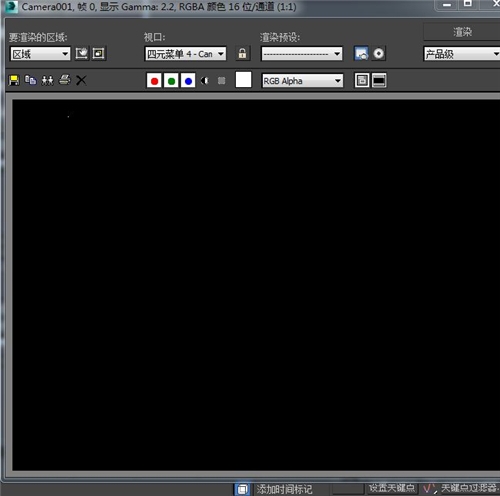This screenshot has width=500, height=496.
Task: Auto-select region icon beside edit region
Action: [99, 54]
